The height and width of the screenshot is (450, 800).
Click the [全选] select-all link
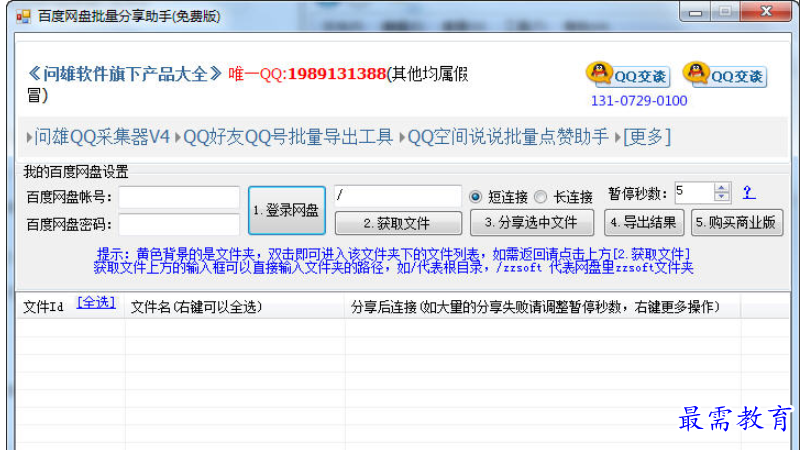(96, 303)
